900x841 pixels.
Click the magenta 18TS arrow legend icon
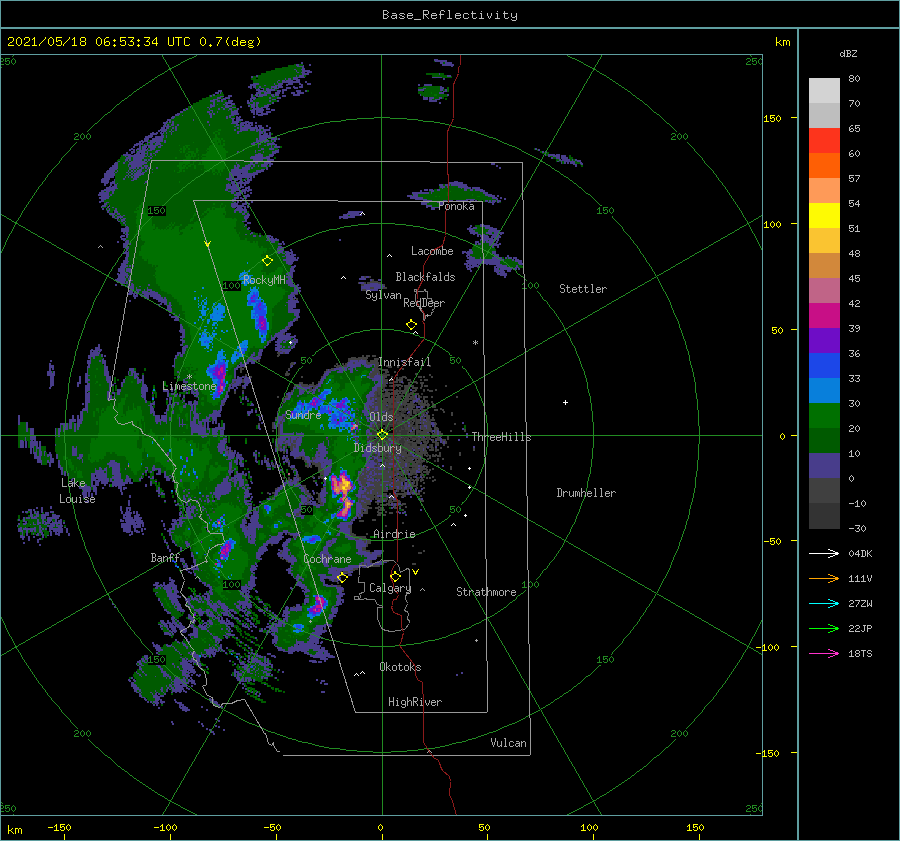click(x=824, y=653)
